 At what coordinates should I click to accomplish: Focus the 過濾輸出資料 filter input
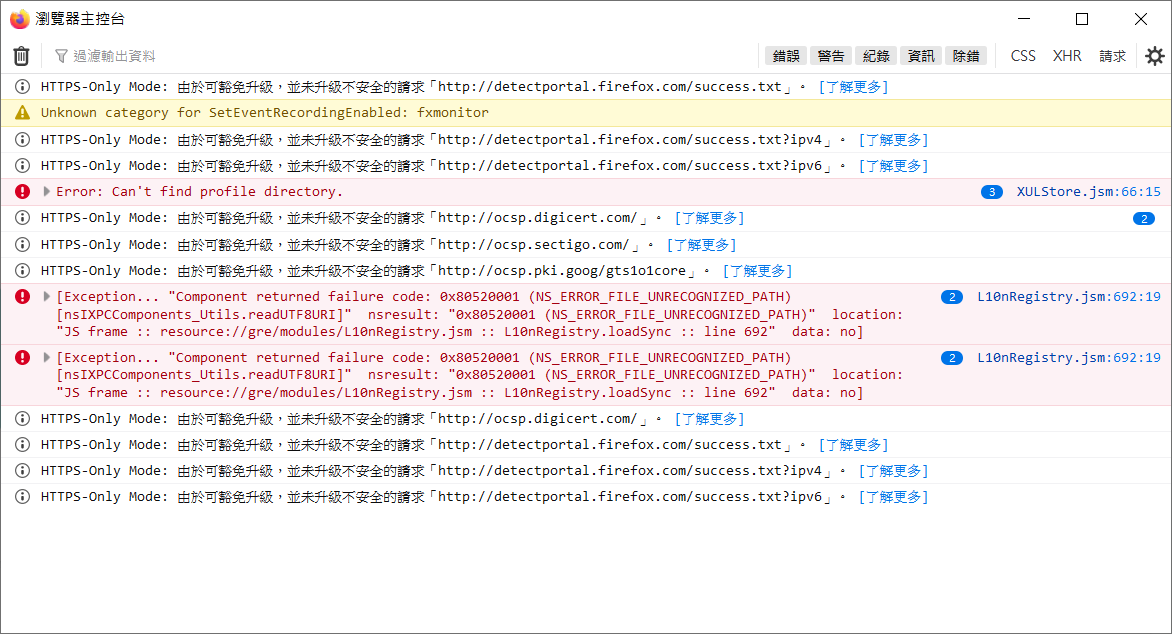coord(404,56)
